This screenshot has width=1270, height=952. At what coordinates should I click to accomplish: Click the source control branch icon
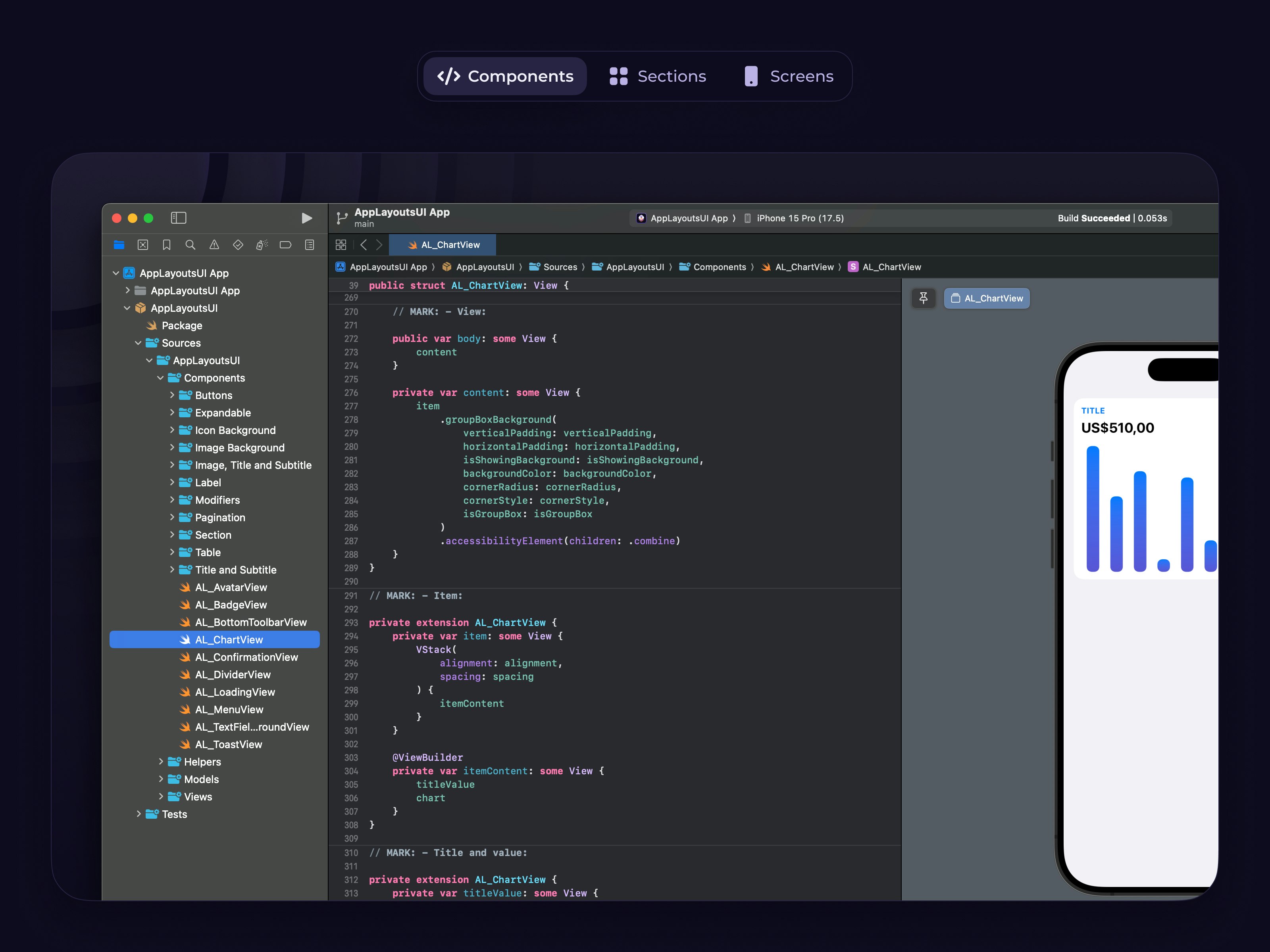[x=342, y=218]
